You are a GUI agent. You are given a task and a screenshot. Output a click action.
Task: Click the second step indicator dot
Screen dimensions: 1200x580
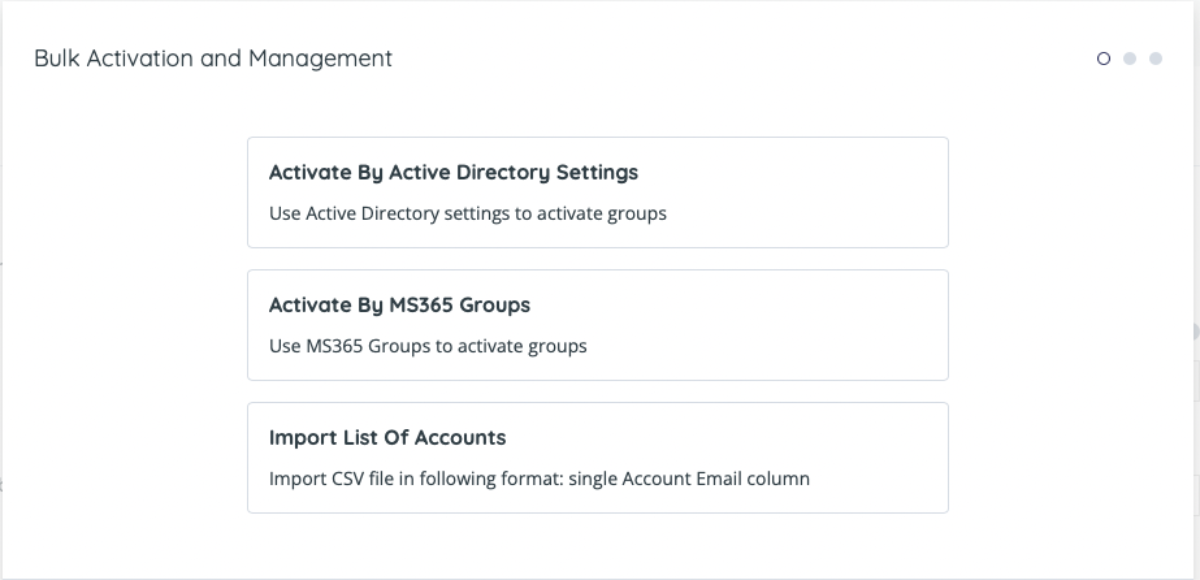1130,59
